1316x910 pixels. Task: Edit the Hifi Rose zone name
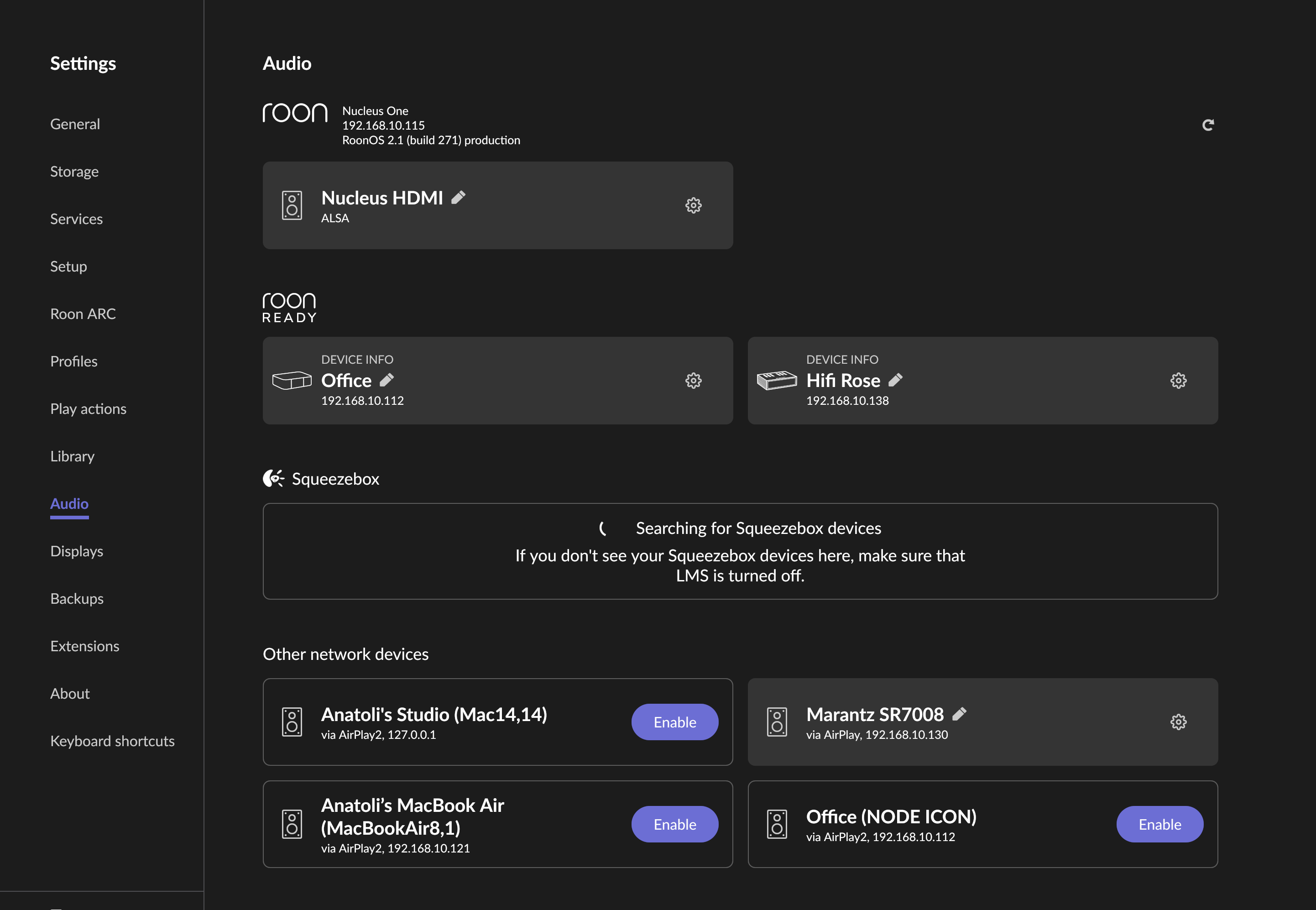(x=895, y=380)
